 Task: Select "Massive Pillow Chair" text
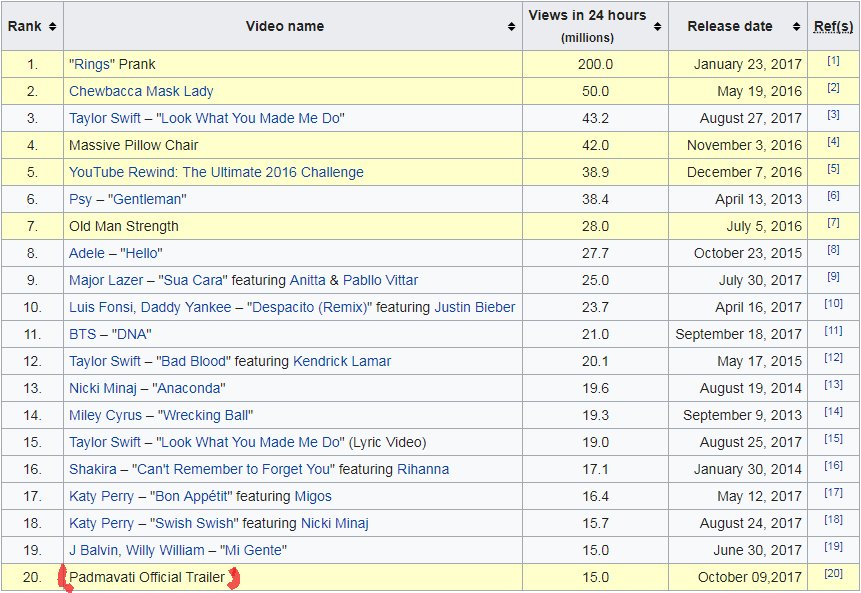(133, 145)
